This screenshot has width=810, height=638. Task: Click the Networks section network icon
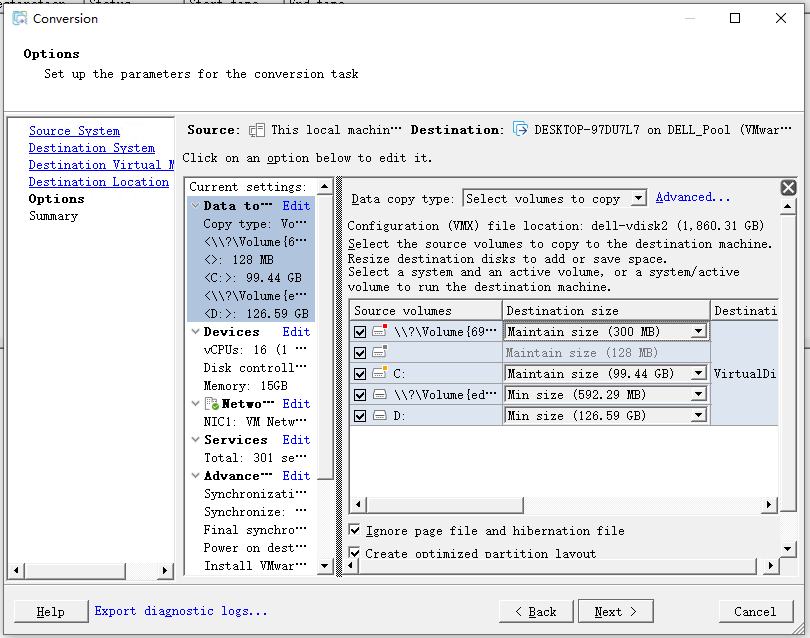point(212,403)
